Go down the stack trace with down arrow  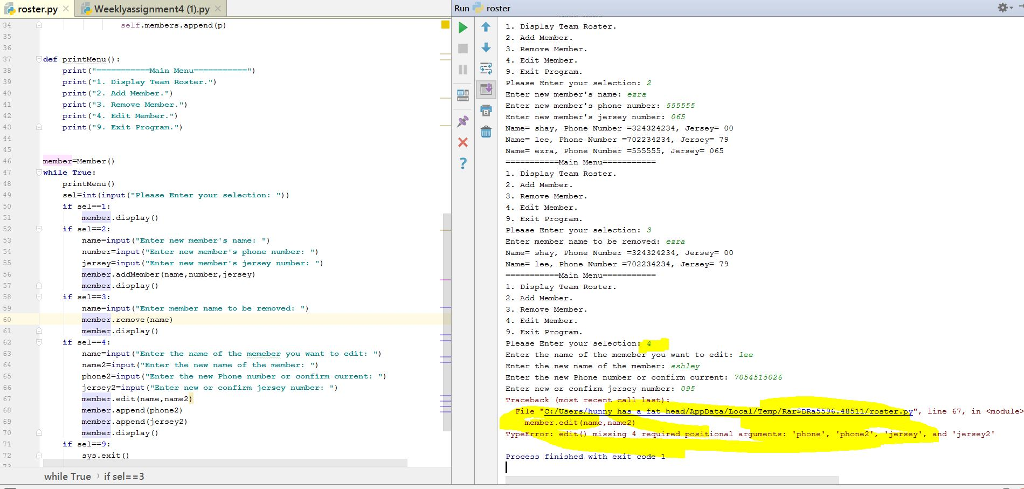click(x=486, y=47)
